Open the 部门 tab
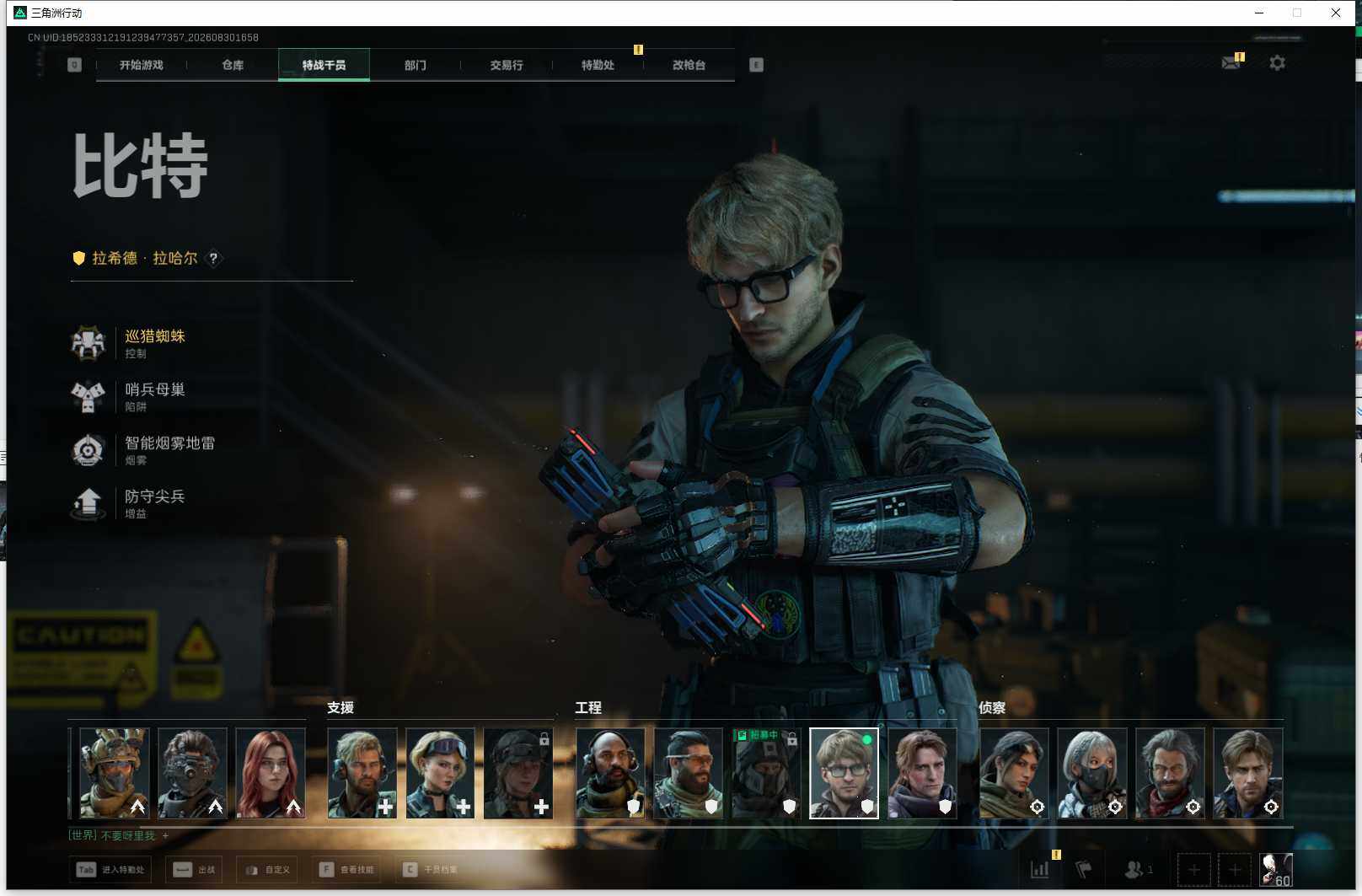The height and width of the screenshot is (896, 1362). point(416,65)
